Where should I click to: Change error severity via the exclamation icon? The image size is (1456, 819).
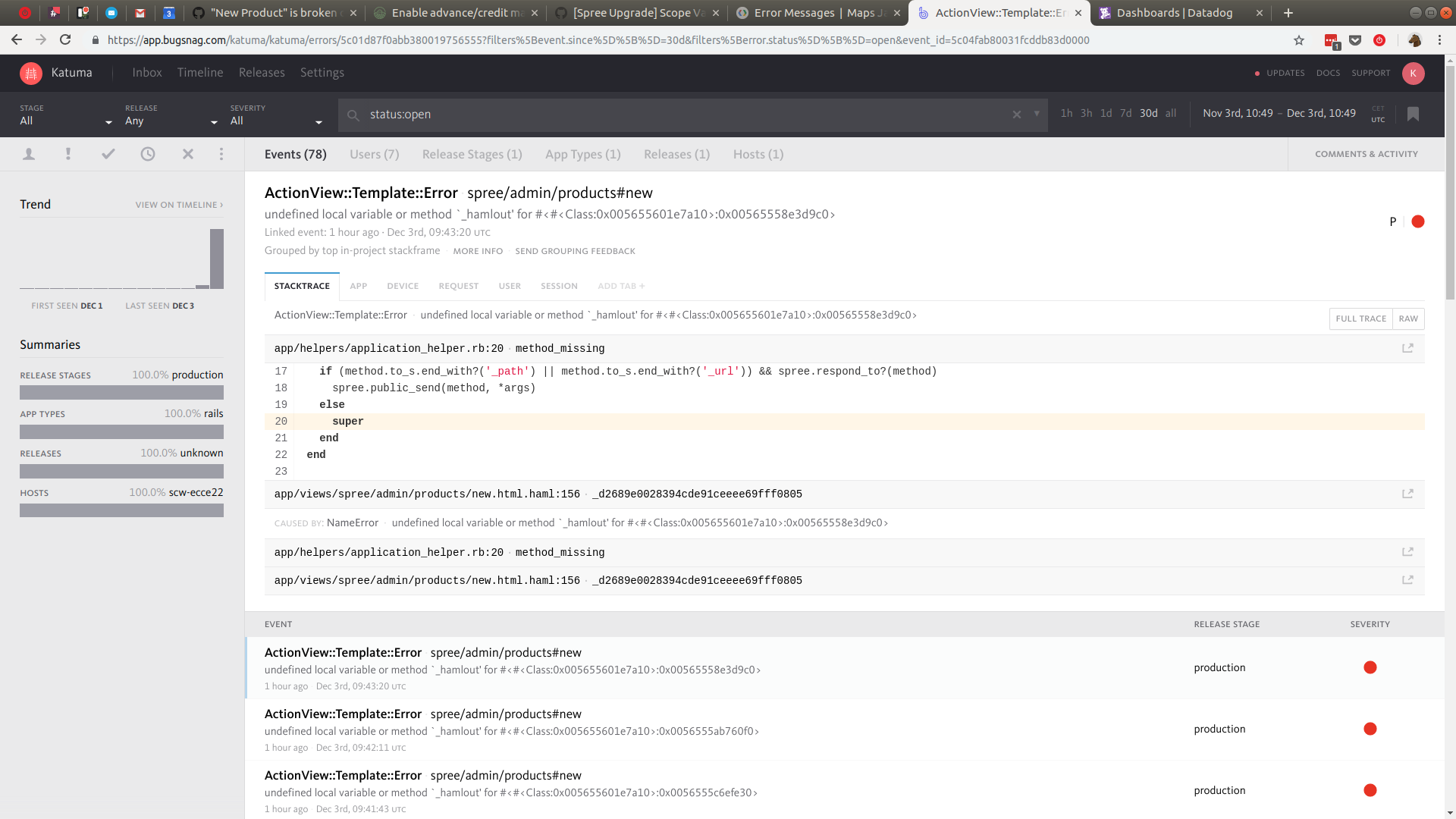coord(68,153)
